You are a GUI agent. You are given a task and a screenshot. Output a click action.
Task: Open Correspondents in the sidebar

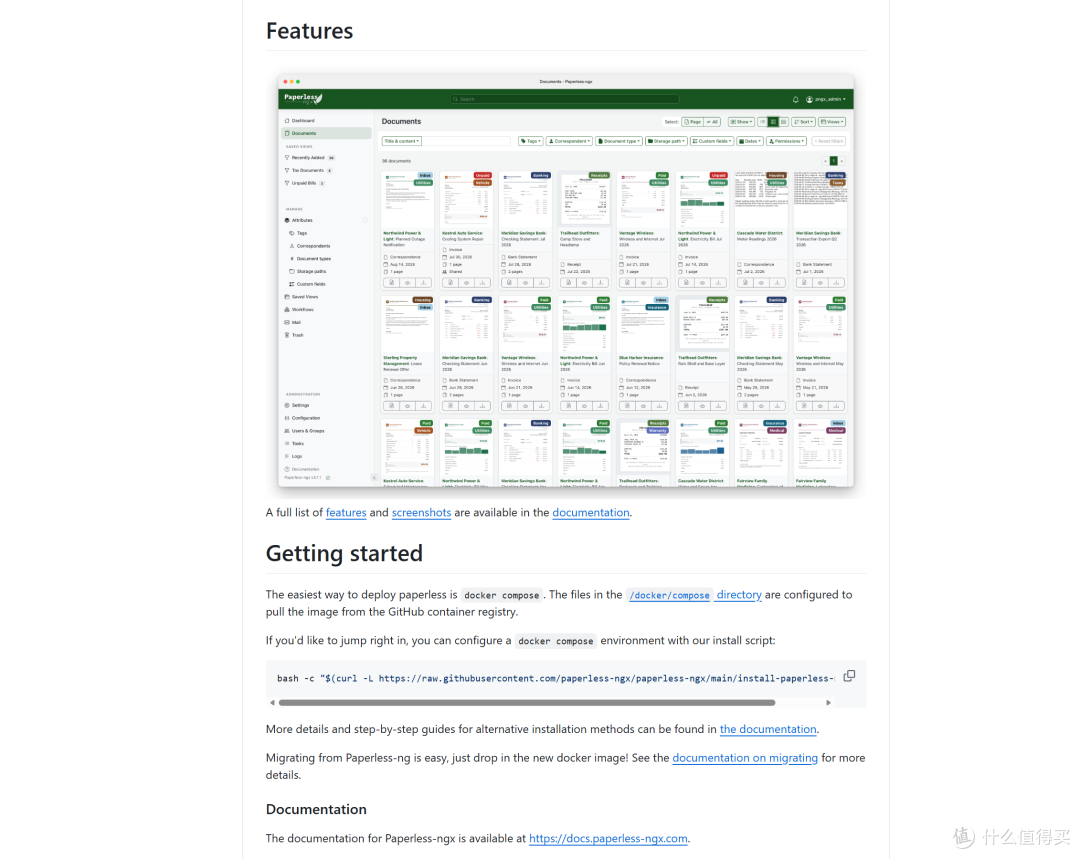coord(310,246)
